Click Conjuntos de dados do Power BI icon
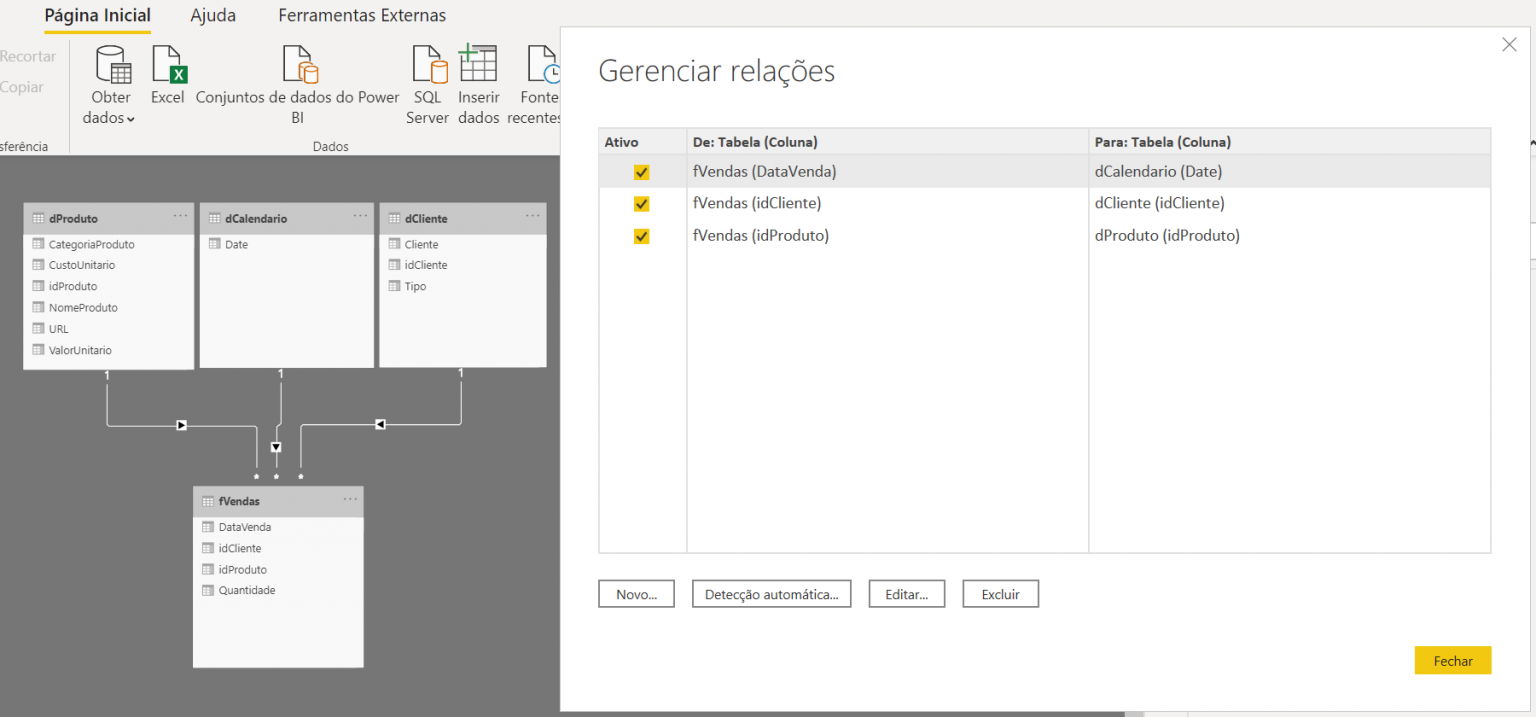The width and height of the screenshot is (1536, 717). (299, 64)
